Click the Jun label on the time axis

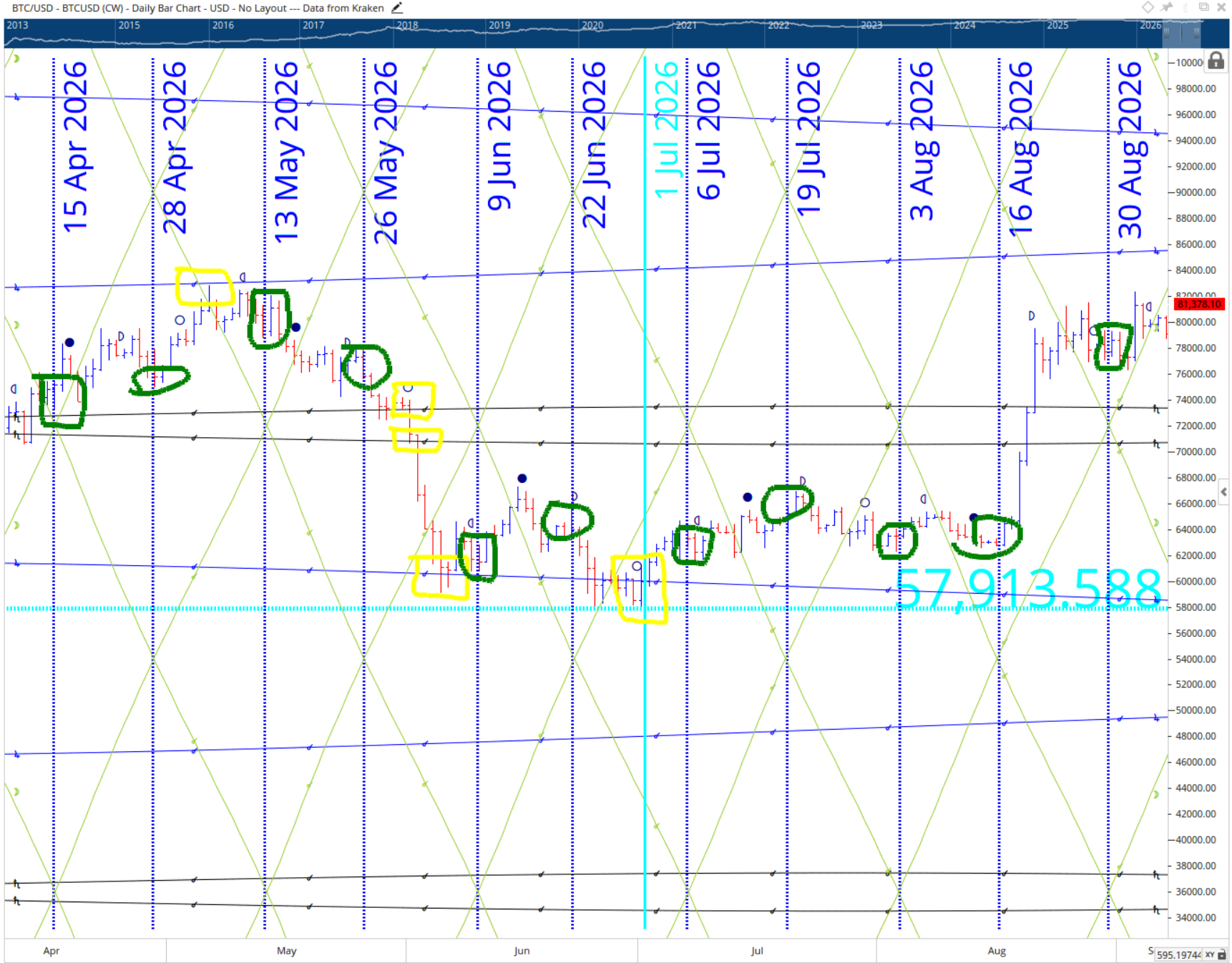(522, 951)
